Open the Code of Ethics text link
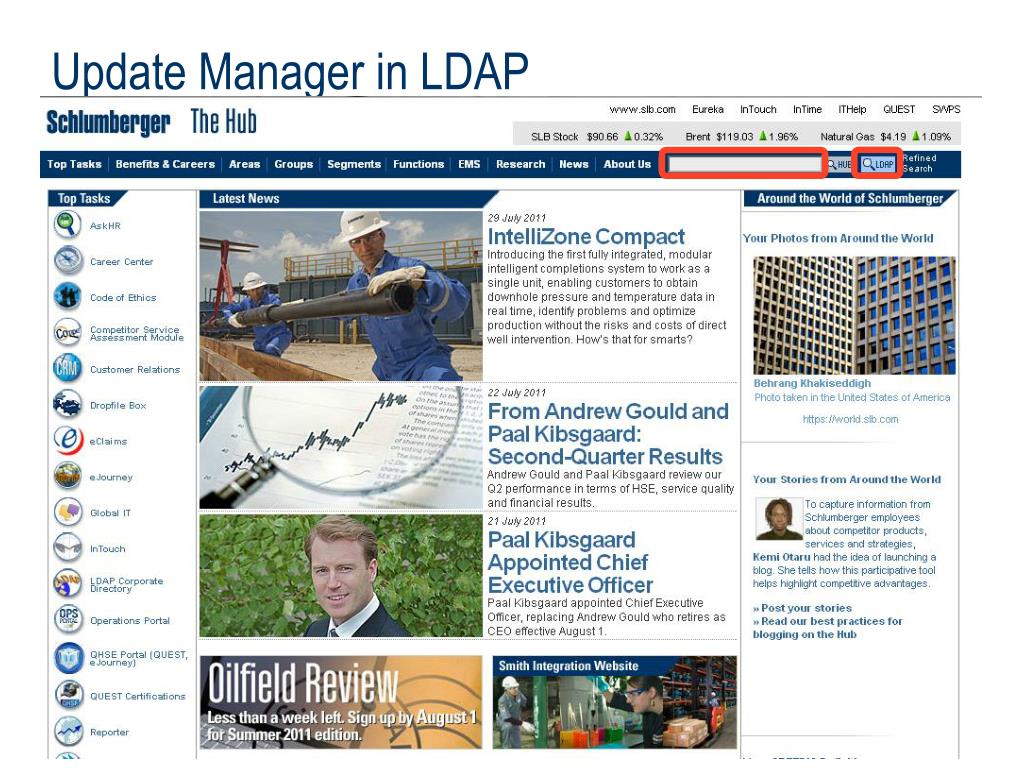 [x=123, y=297]
